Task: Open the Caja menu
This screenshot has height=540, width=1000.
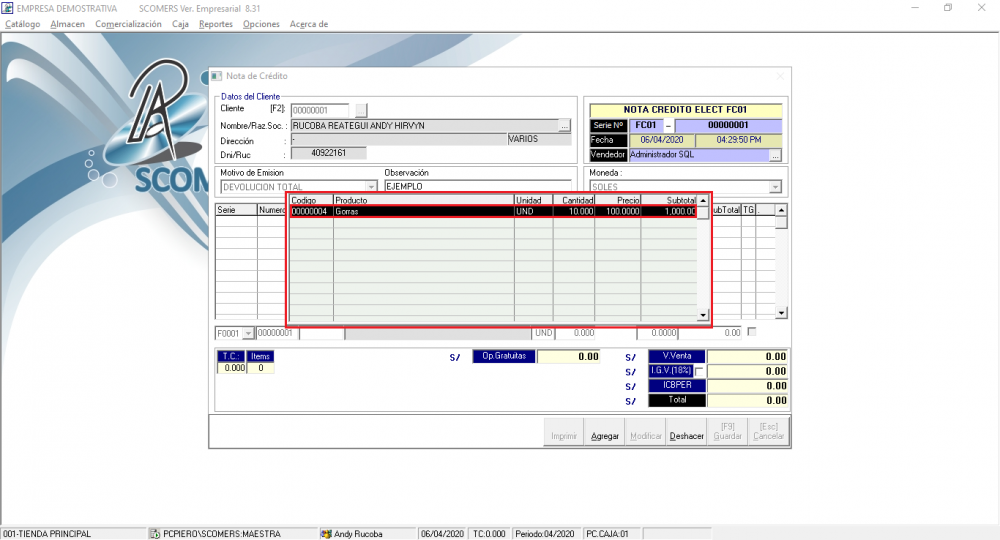Action: tap(180, 24)
